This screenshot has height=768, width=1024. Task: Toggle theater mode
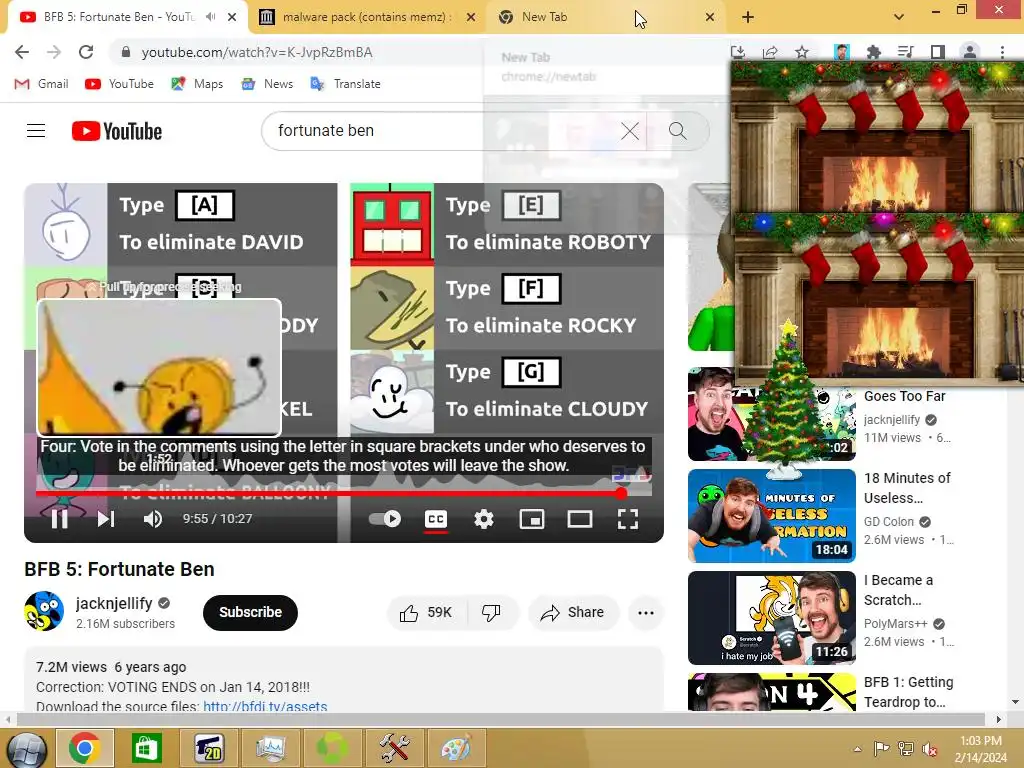coord(580,519)
